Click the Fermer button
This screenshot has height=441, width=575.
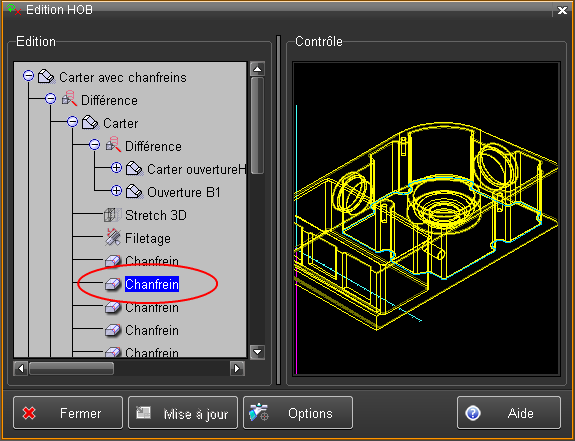(x=68, y=413)
